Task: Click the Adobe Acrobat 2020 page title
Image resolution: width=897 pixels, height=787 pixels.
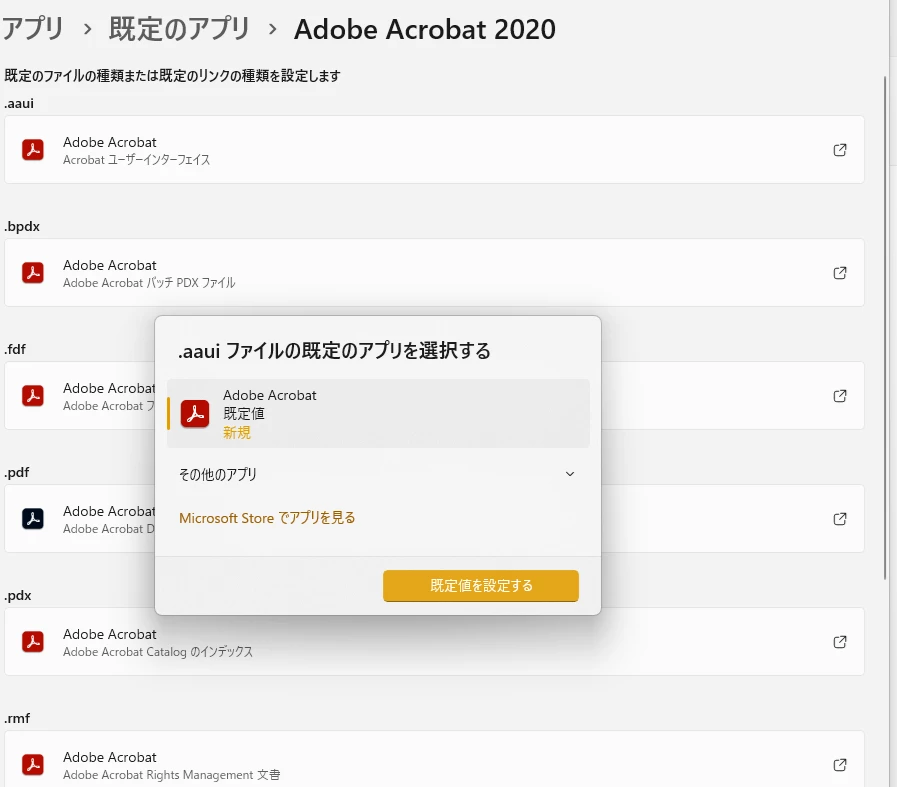Action: pyautogui.click(x=424, y=29)
